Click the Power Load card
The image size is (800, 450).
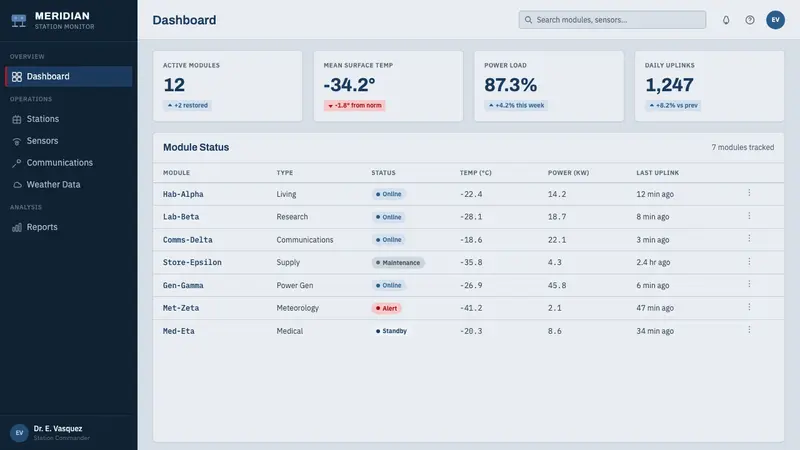549,86
